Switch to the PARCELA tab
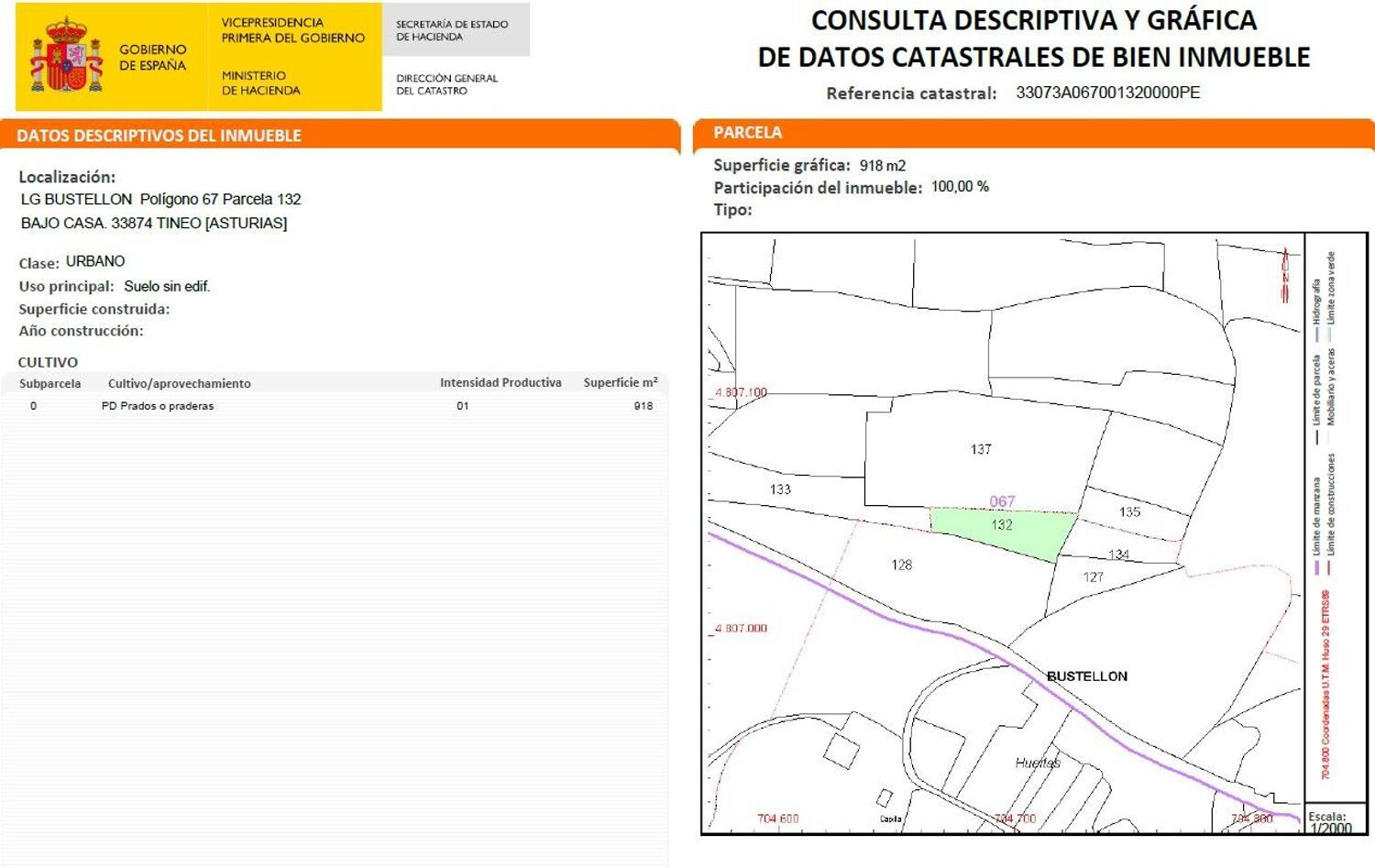This screenshot has width=1375, height=868. click(x=747, y=132)
